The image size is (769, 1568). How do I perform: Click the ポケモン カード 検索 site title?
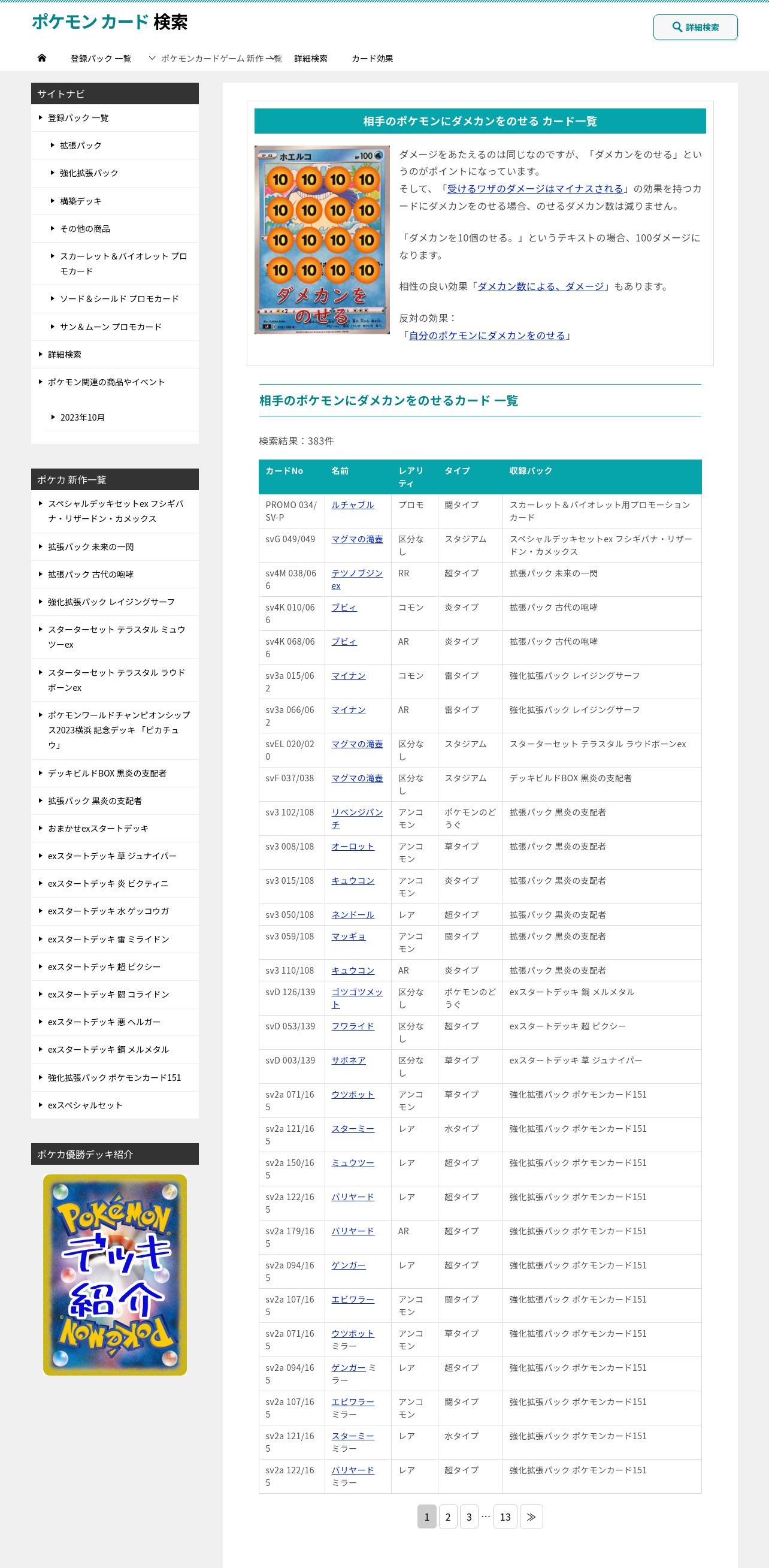[x=110, y=22]
